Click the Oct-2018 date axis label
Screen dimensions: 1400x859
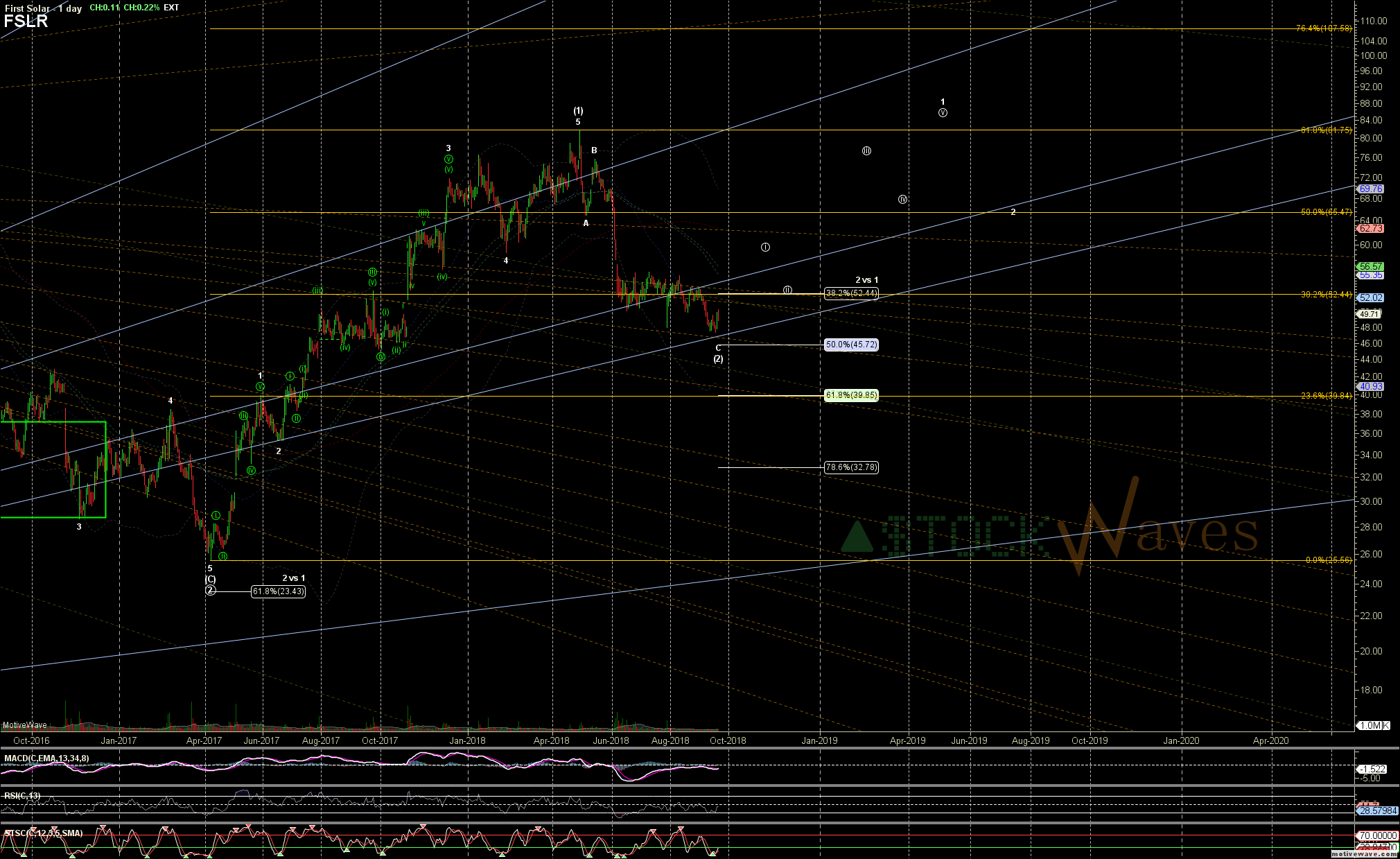click(728, 740)
